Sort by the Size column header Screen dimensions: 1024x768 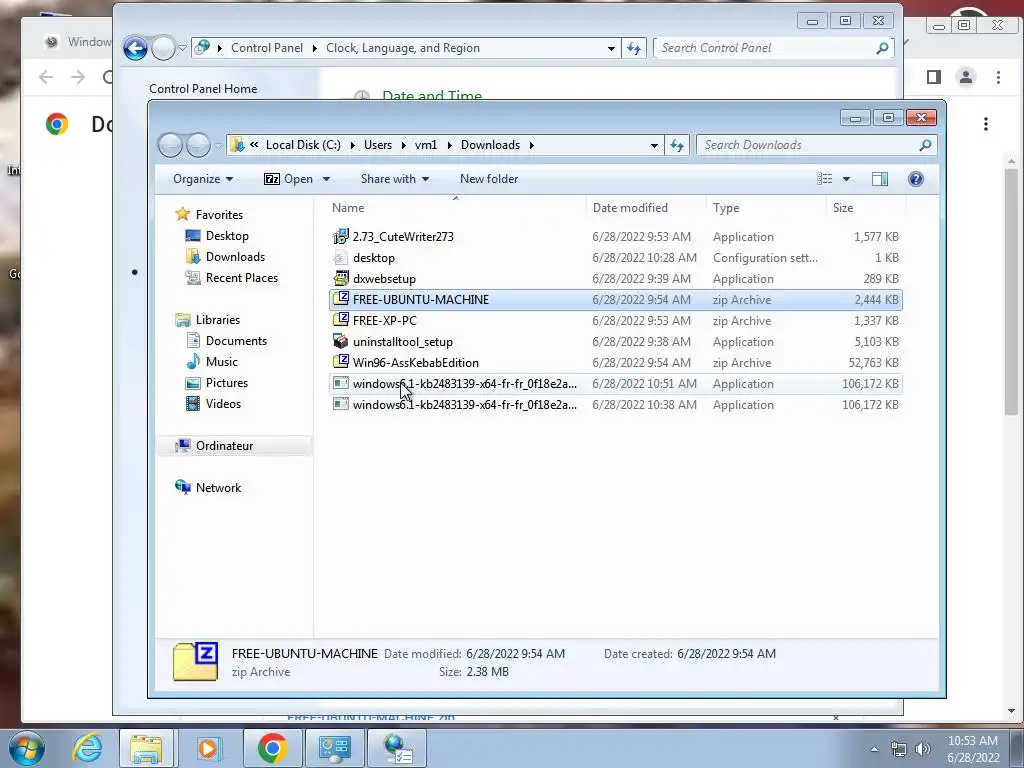pyautogui.click(x=842, y=208)
